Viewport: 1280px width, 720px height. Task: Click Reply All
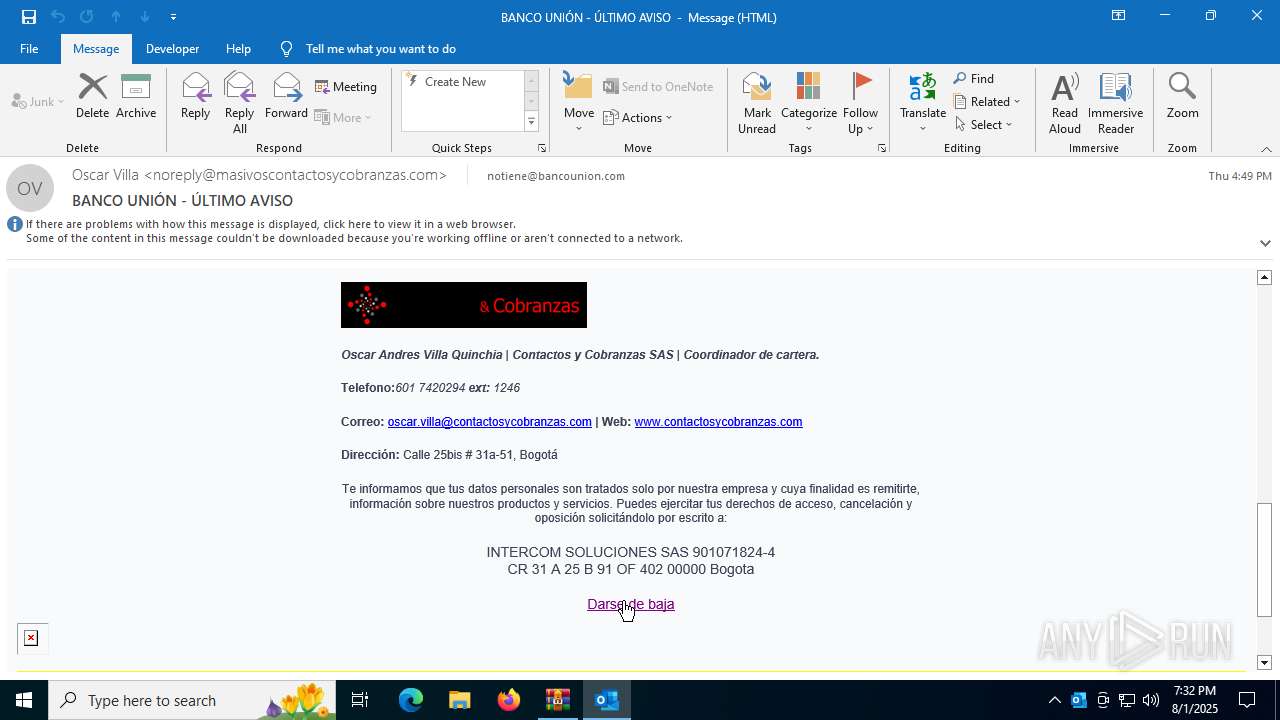tap(239, 103)
